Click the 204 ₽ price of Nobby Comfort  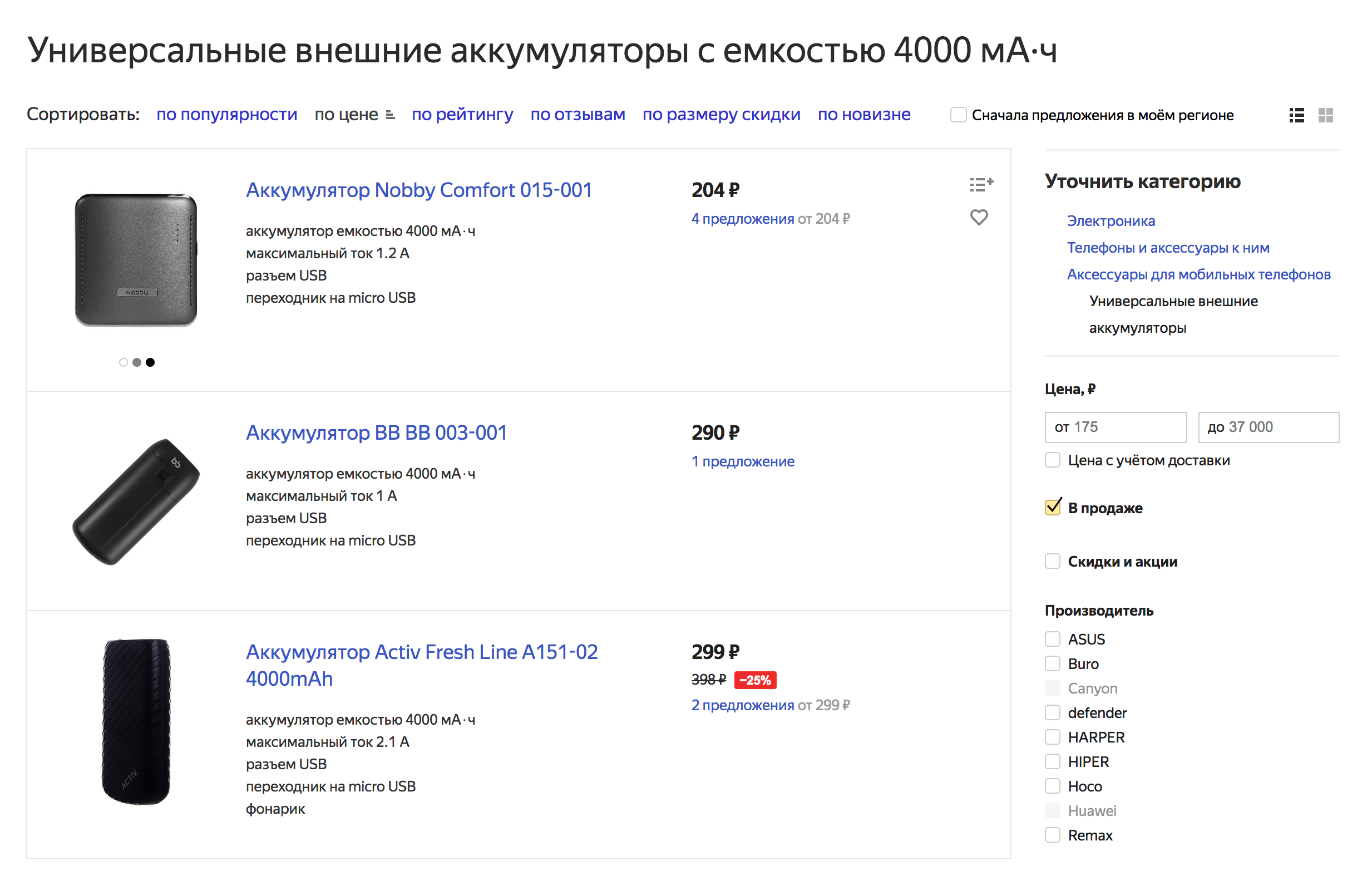click(x=715, y=190)
